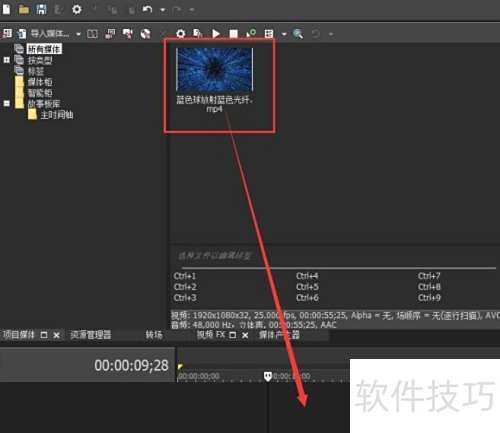500x433 pixels.
Task: Start media preview with the play button
Action: tap(216, 34)
